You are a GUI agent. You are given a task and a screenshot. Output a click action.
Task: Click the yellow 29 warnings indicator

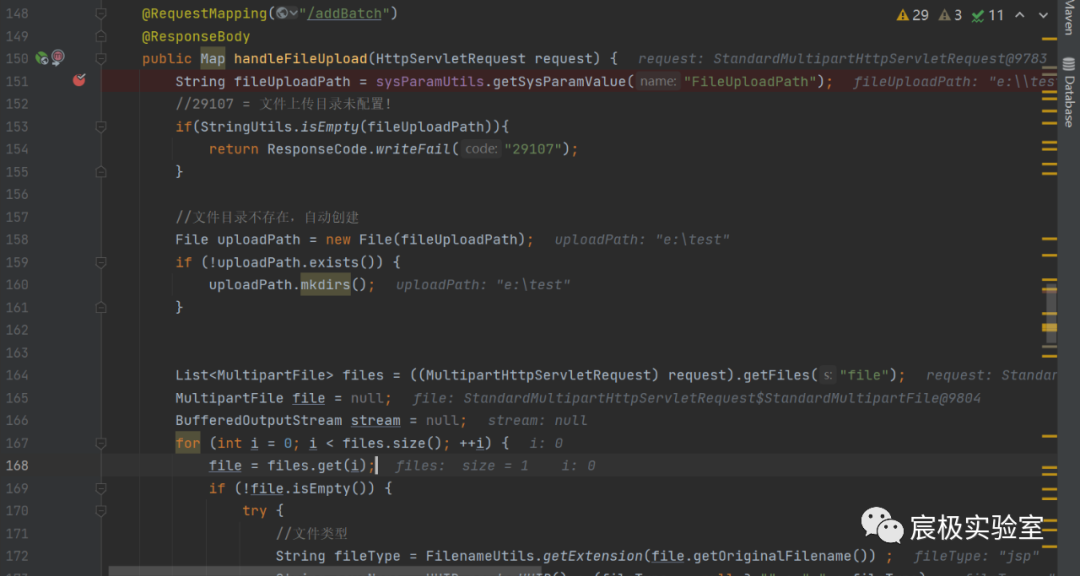point(913,15)
